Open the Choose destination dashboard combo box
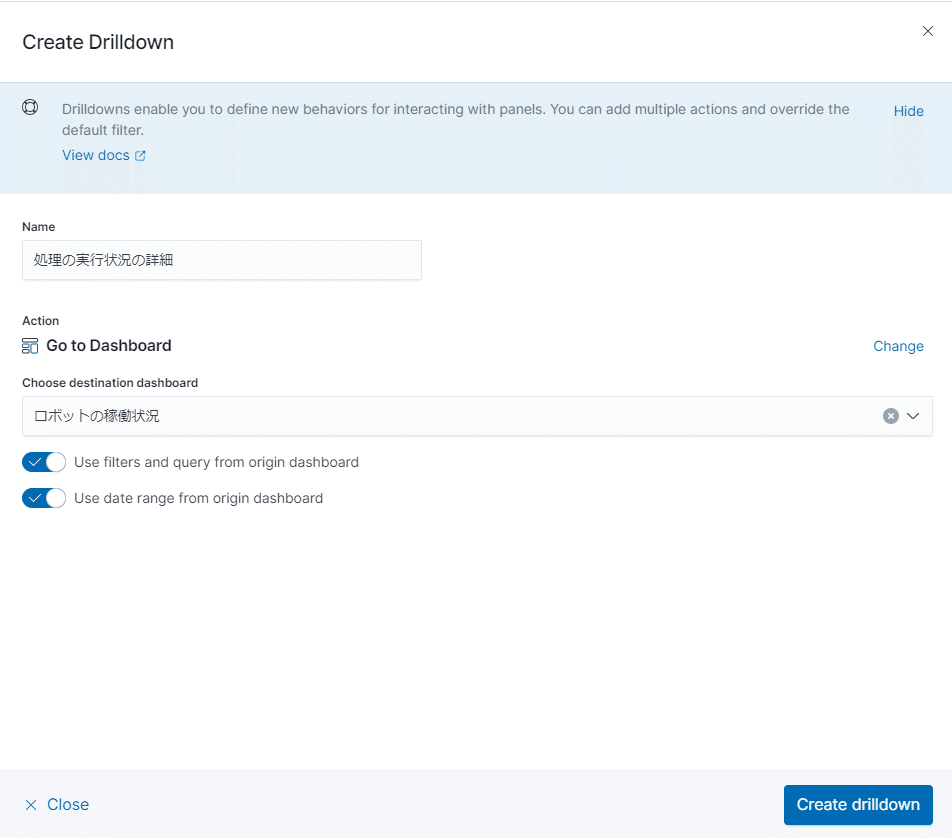Image resolution: width=952 pixels, height=838 pixels. tap(450, 416)
